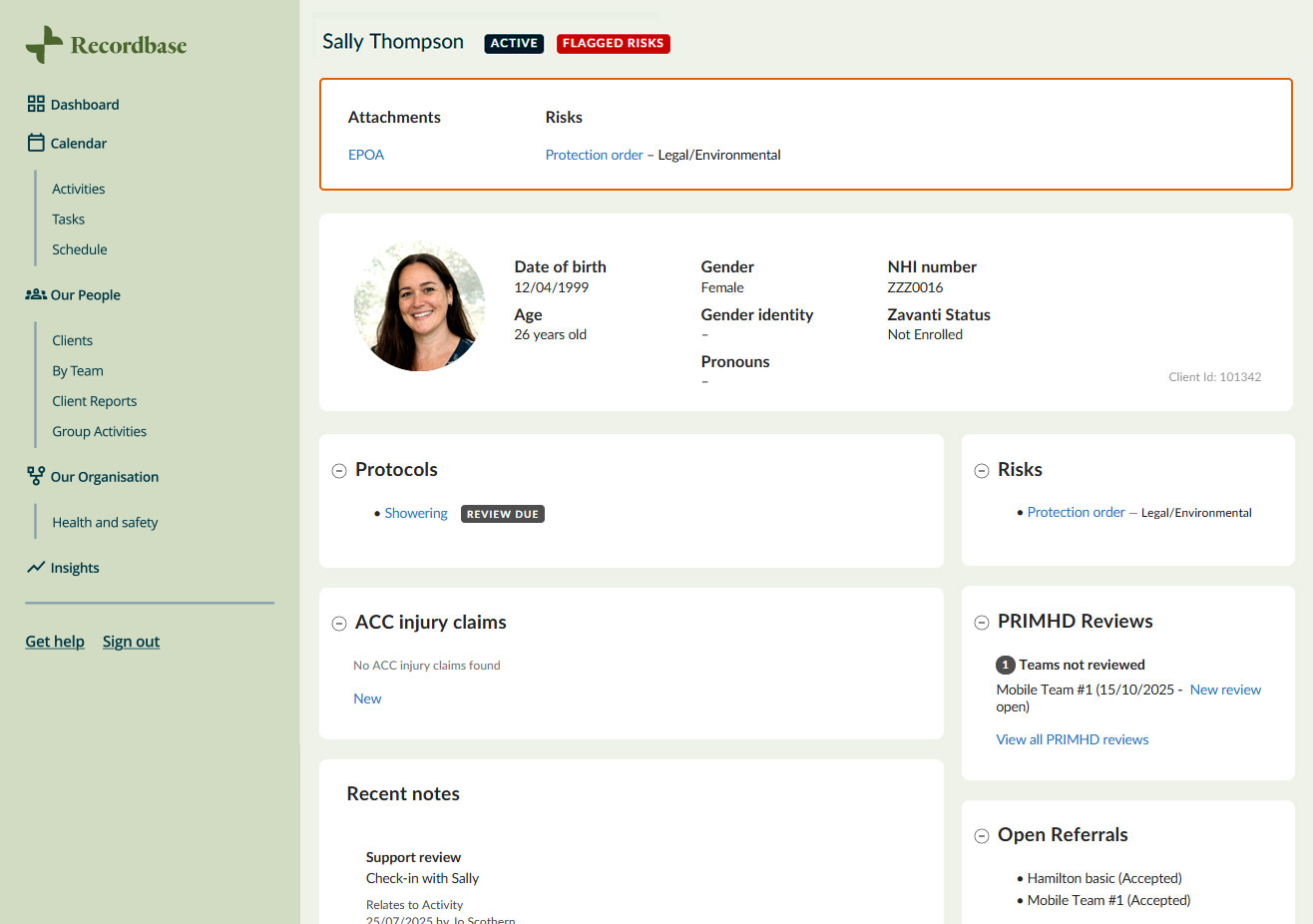Collapse the Risks panel
This screenshot has width=1313, height=924.
[982, 470]
